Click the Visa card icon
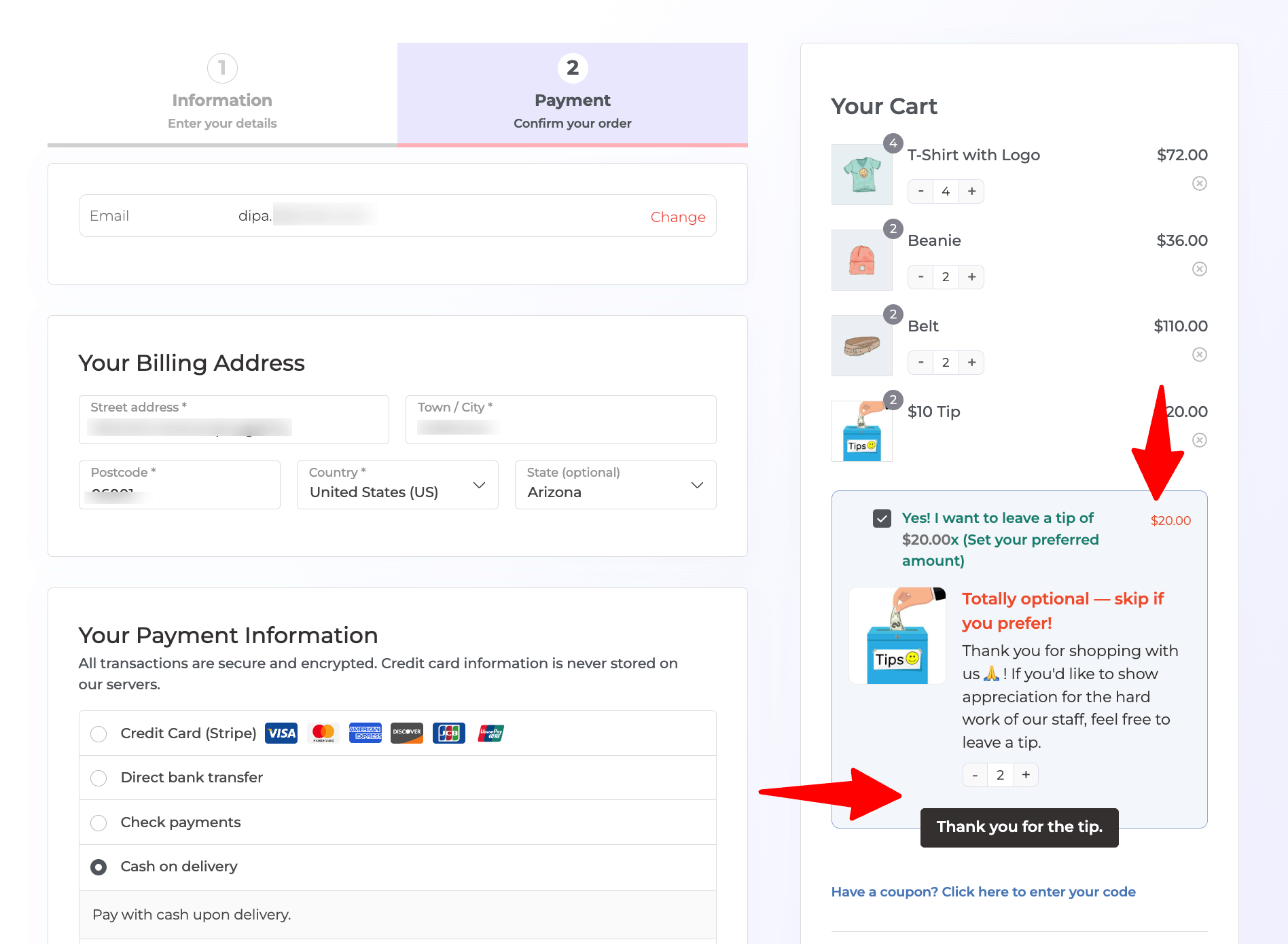1288x944 pixels. [281, 733]
